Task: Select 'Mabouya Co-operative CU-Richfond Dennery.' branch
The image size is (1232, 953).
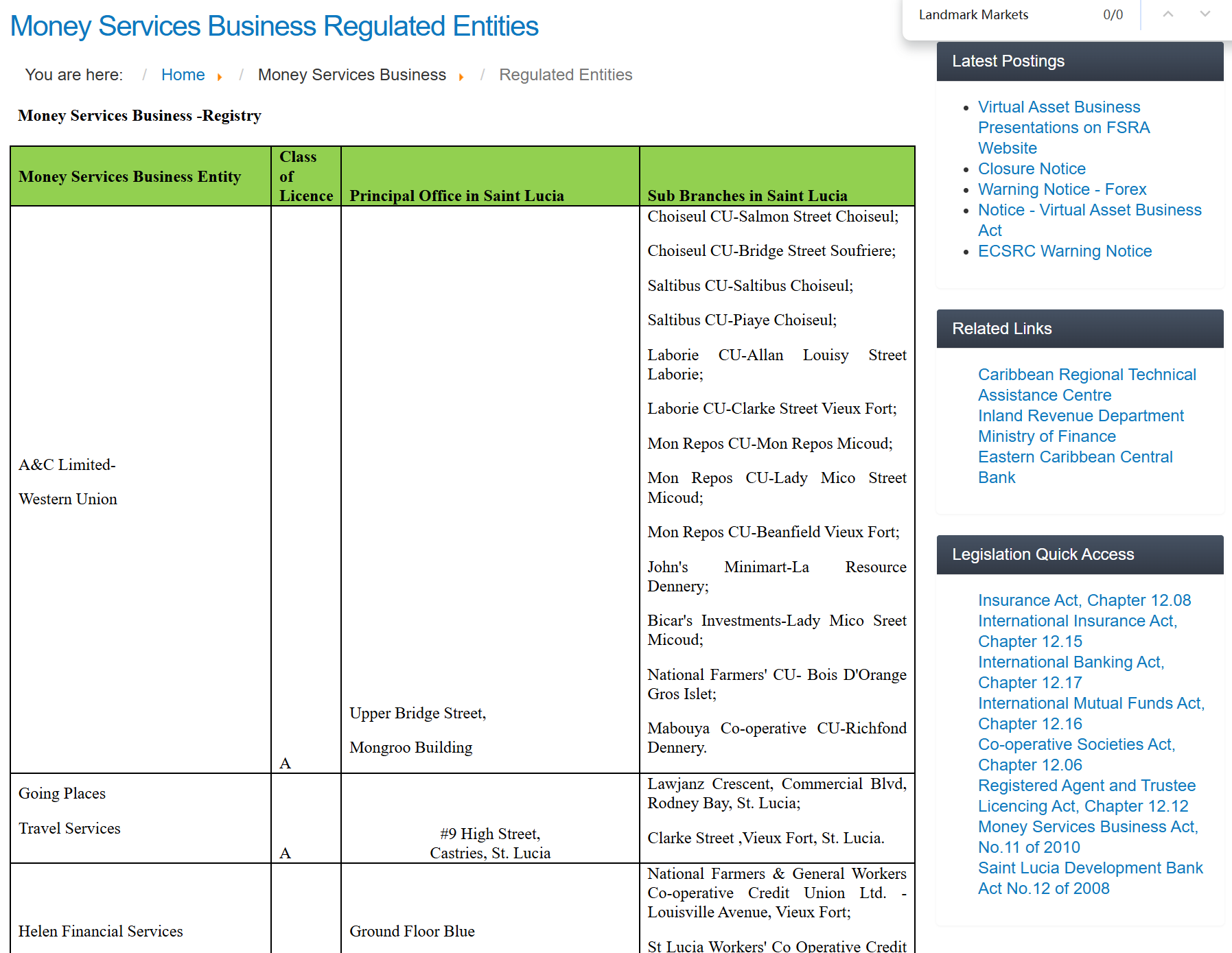Action: point(777,738)
